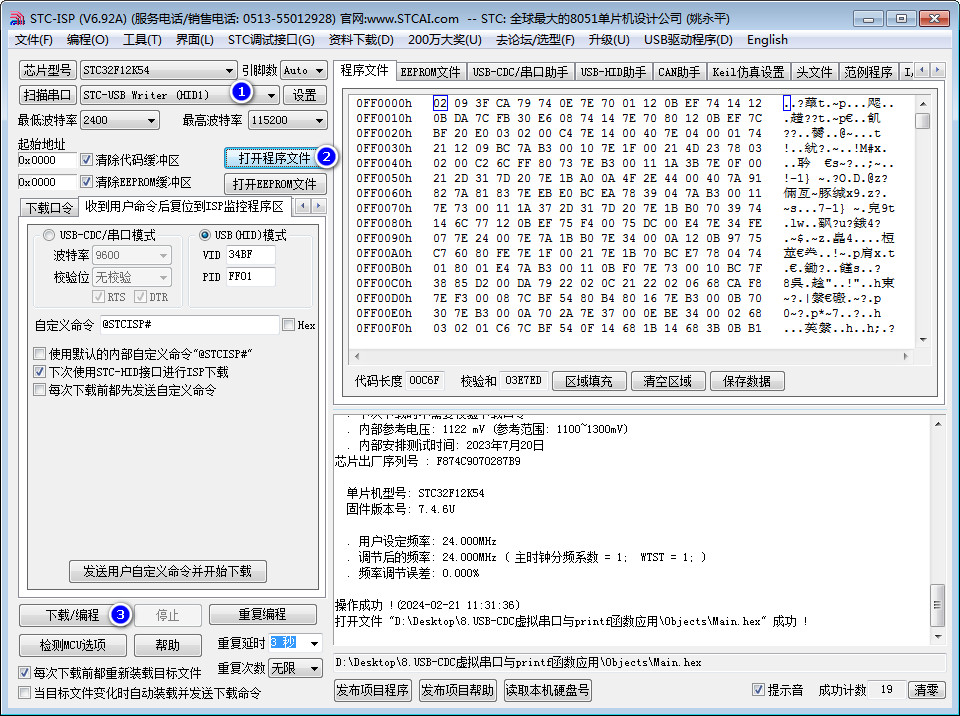
Task: Toggle 每次下载前都重新装载目标文件 checkbox
Action: [24, 673]
